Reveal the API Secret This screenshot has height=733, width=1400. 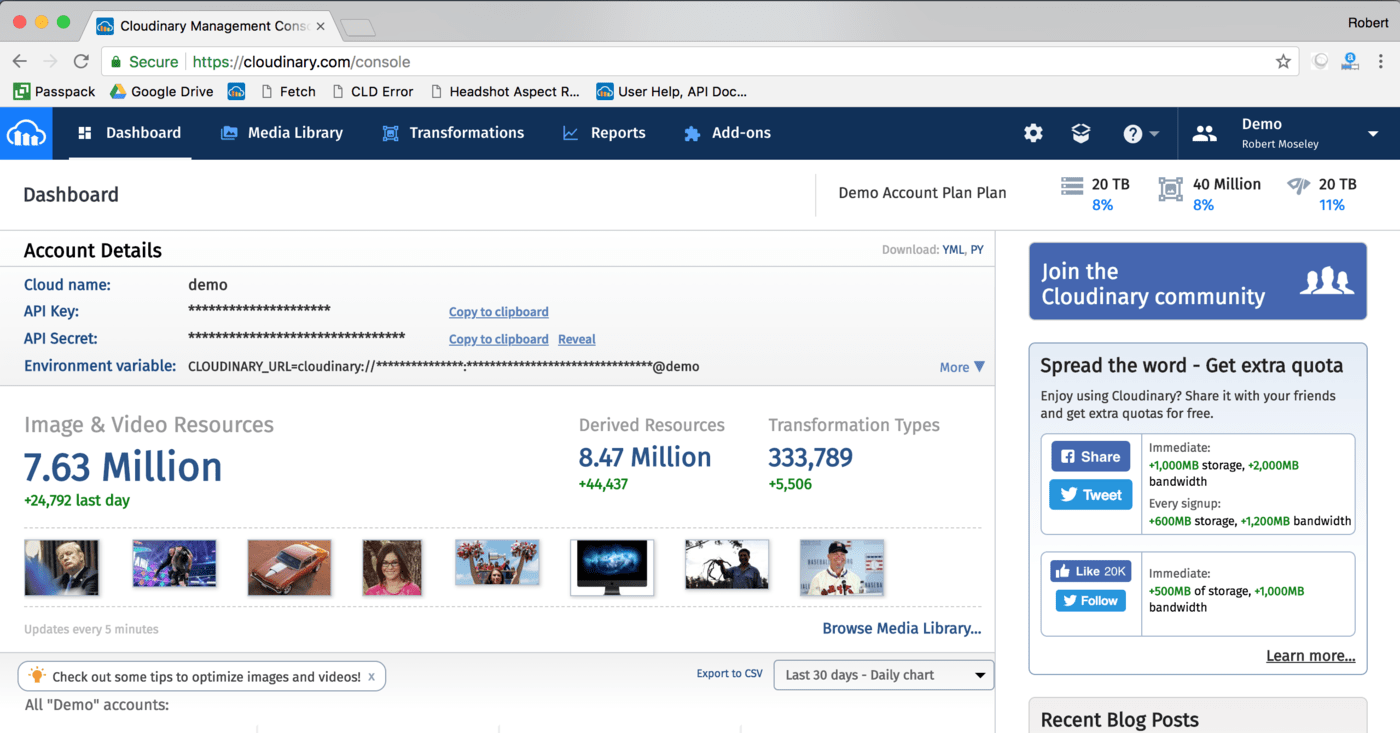(x=576, y=339)
